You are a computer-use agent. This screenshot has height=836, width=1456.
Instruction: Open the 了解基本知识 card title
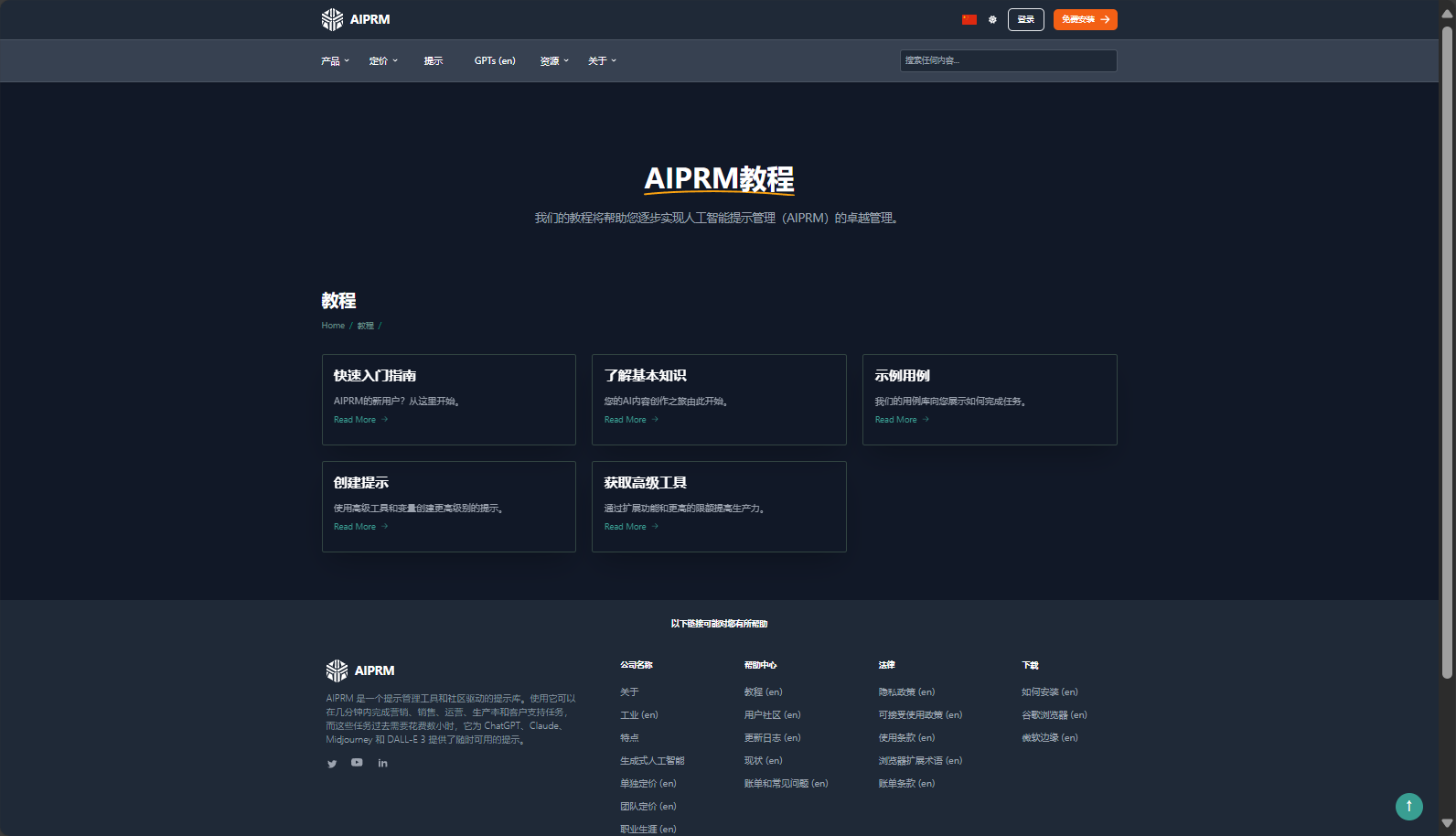[x=645, y=376]
